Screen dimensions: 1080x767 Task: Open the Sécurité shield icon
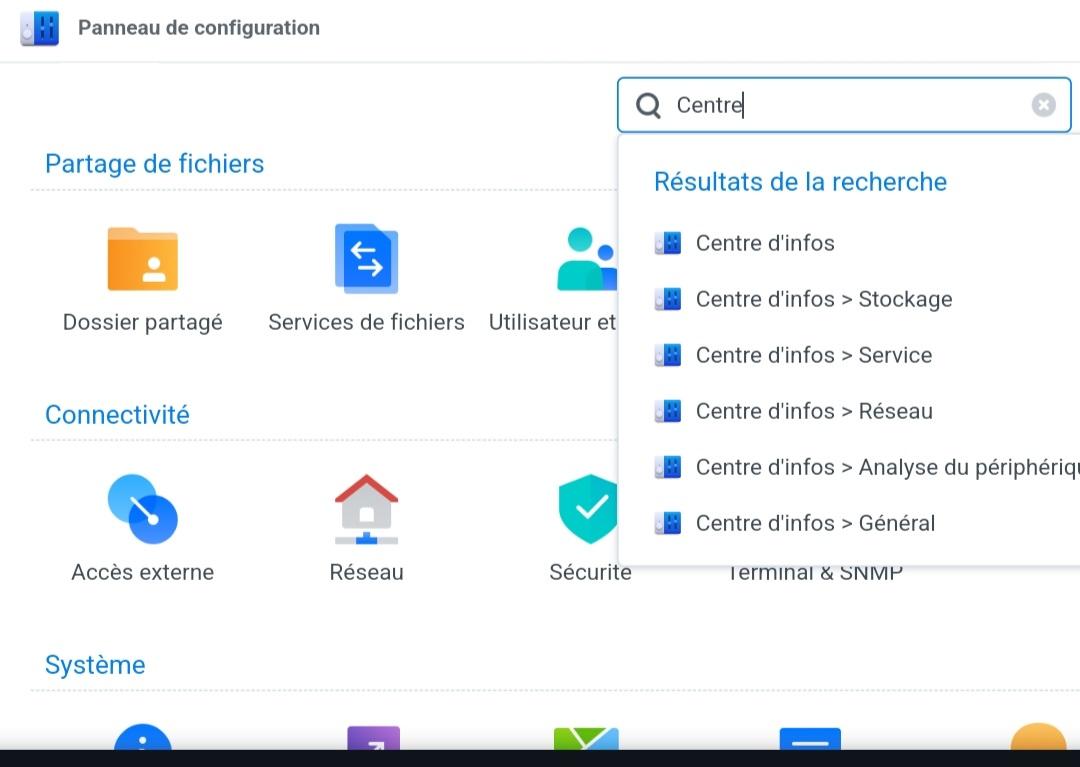pos(588,509)
